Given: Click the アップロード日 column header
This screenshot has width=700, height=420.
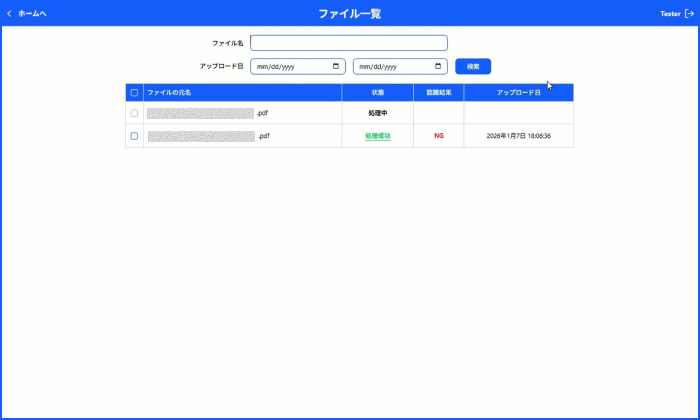Looking at the screenshot, I should tap(518, 92).
